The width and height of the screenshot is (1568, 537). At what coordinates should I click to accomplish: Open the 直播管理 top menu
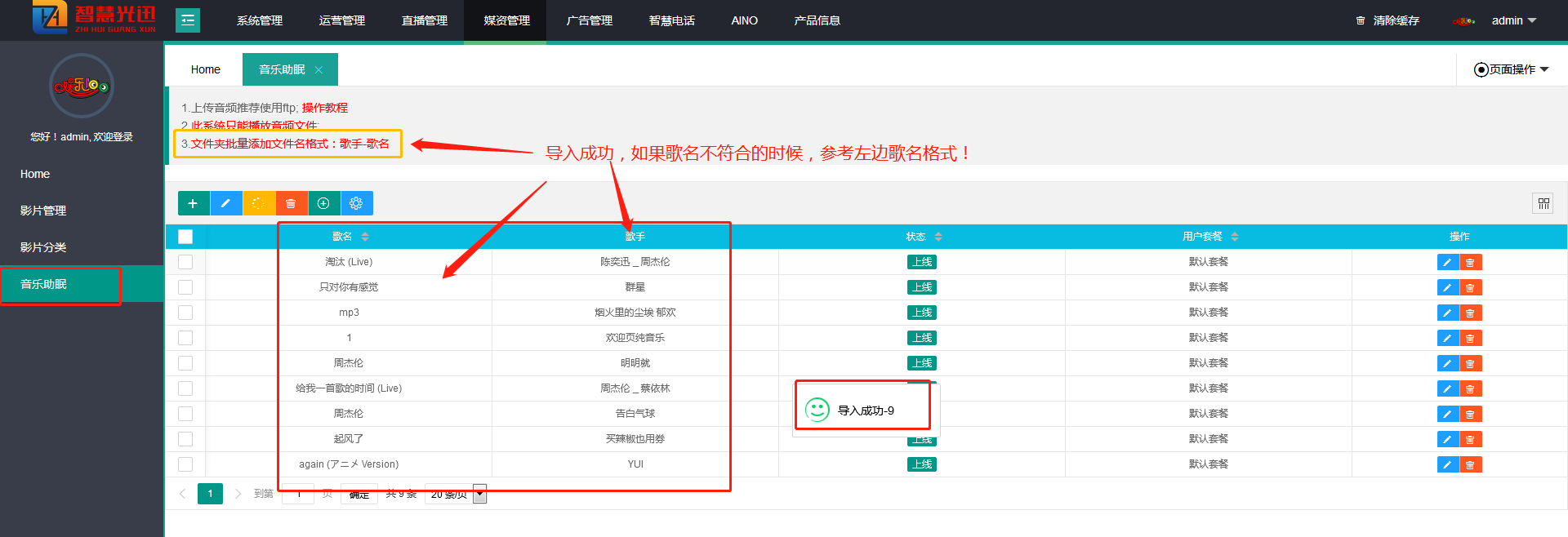[x=424, y=20]
